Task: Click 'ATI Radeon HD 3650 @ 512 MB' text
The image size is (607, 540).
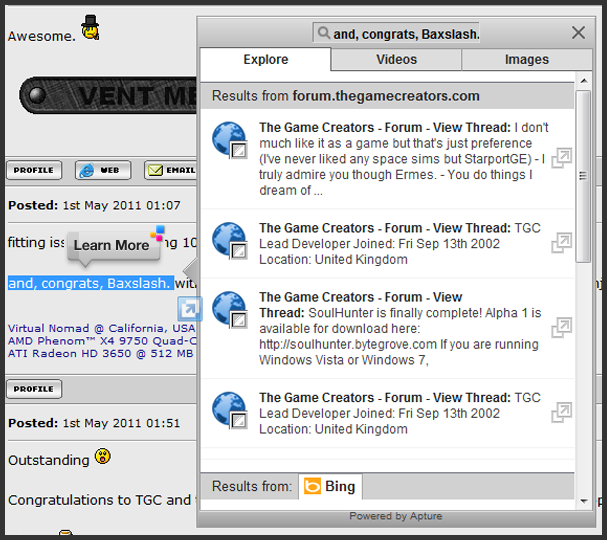Action: (x=100, y=353)
